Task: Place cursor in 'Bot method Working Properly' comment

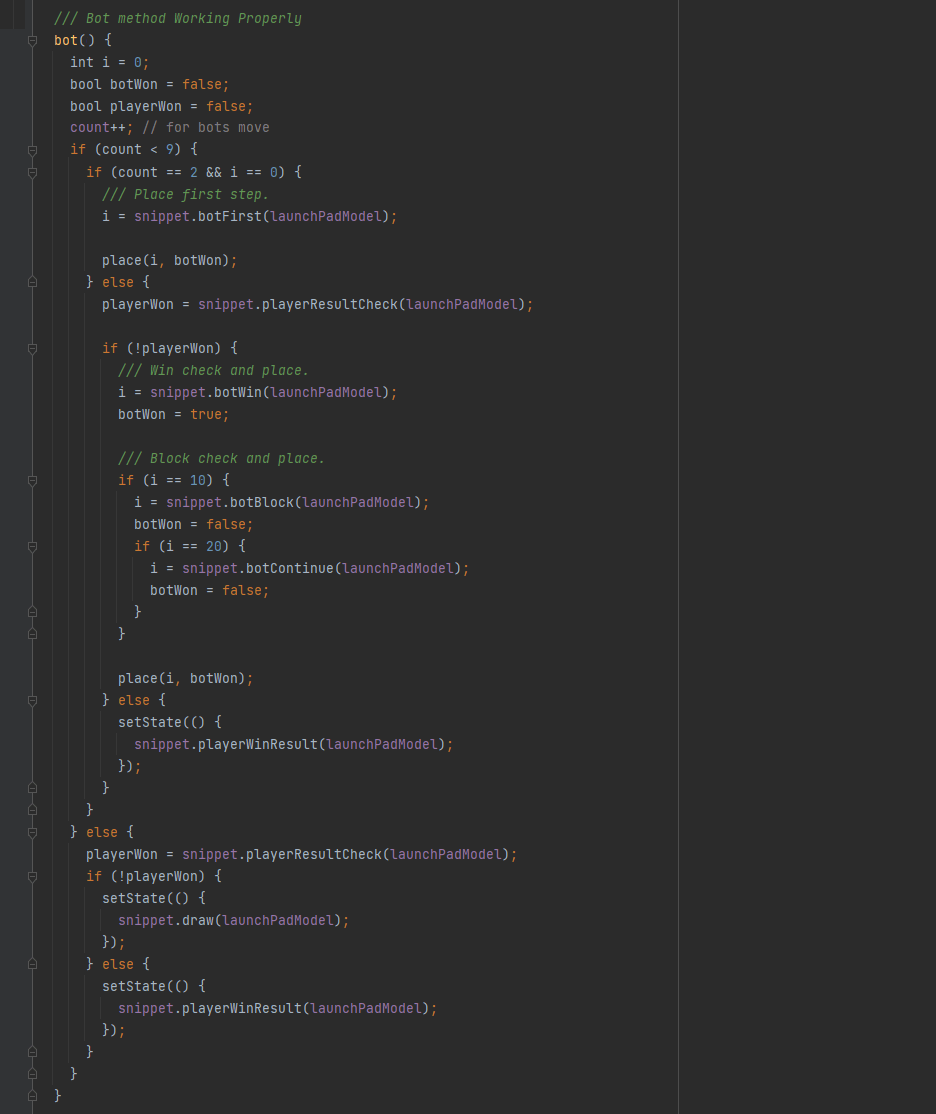Action: (x=178, y=18)
